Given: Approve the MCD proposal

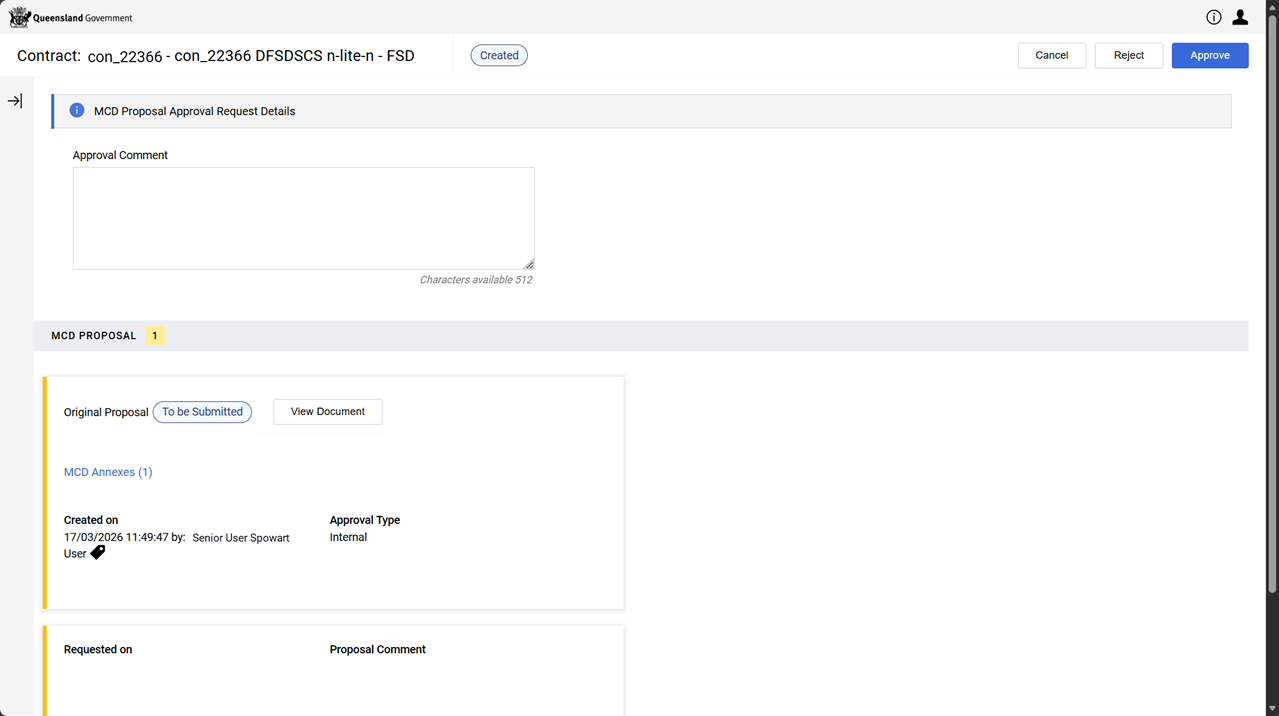Looking at the screenshot, I should pos(1209,55).
